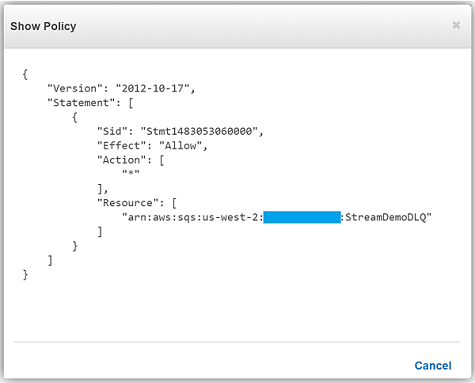Click the "Effect" key text
This screenshot has width=475, height=383.
121,146
